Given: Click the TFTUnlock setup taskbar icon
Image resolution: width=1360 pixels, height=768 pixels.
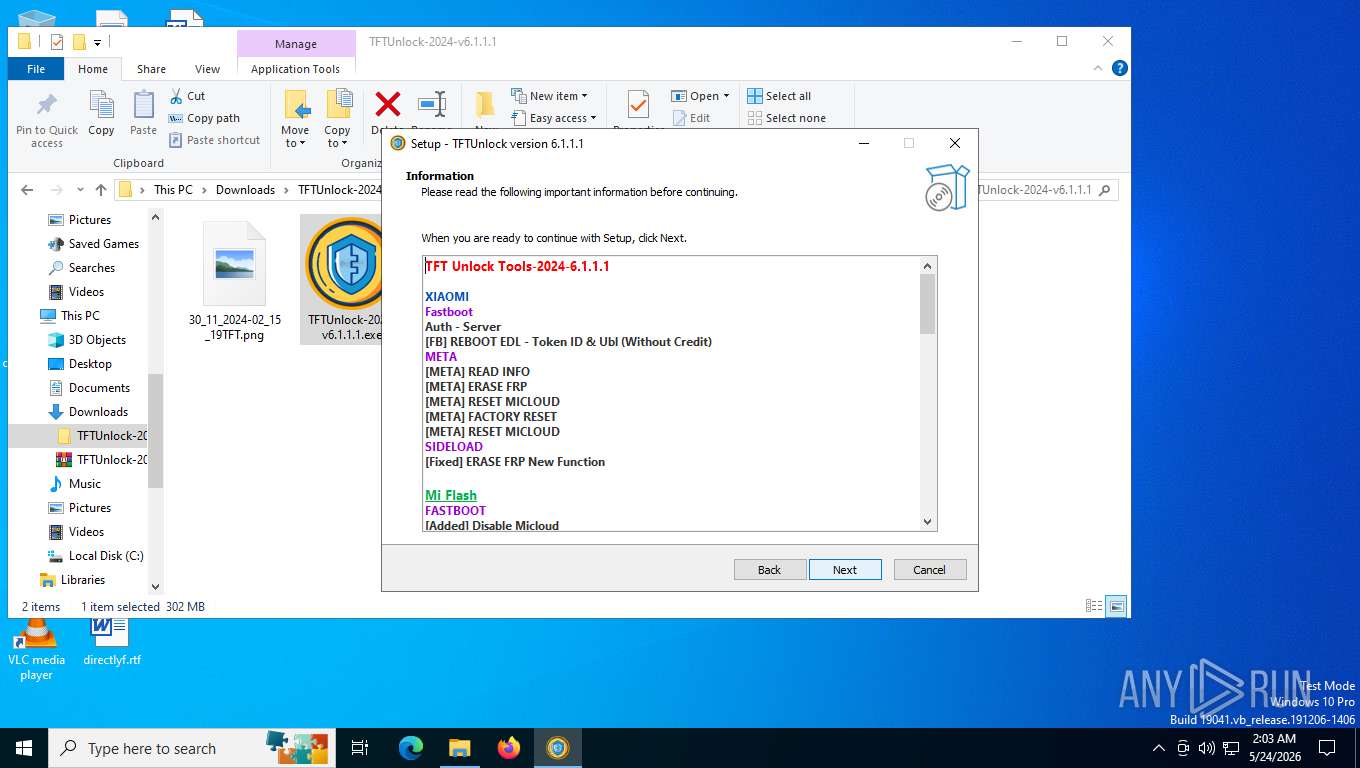Looking at the screenshot, I should pyautogui.click(x=558, y=748).
